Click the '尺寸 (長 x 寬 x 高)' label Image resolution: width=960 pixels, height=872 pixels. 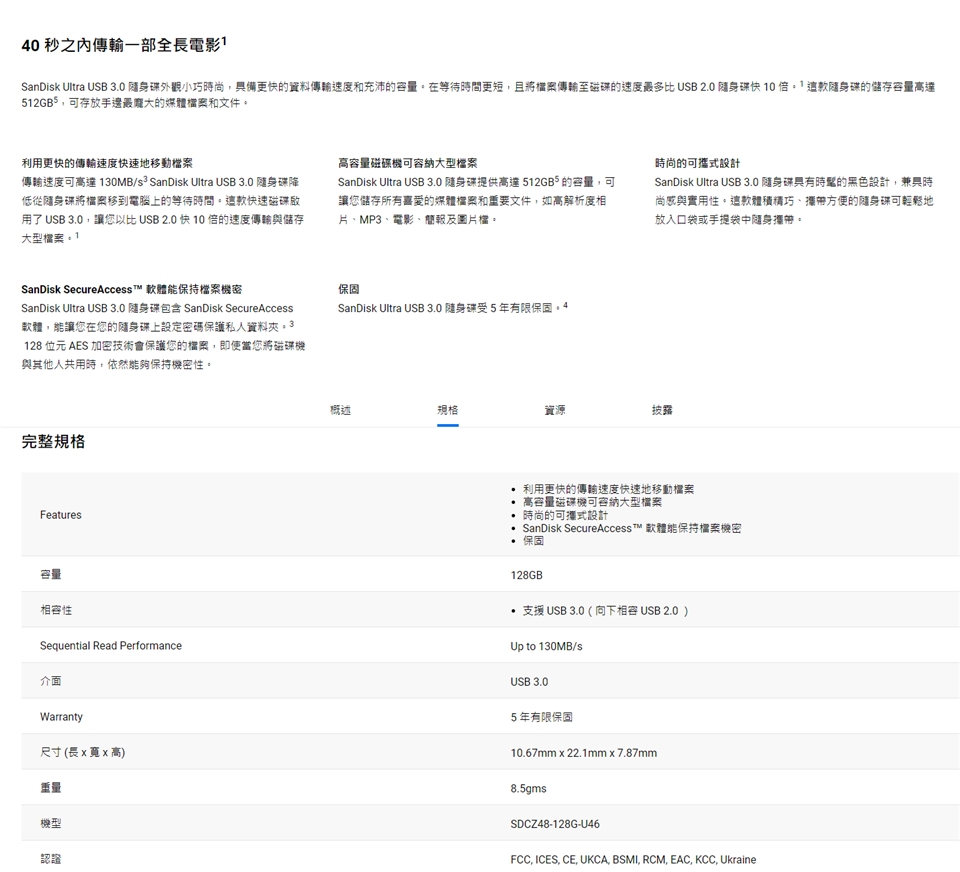(x=83, y=752)
